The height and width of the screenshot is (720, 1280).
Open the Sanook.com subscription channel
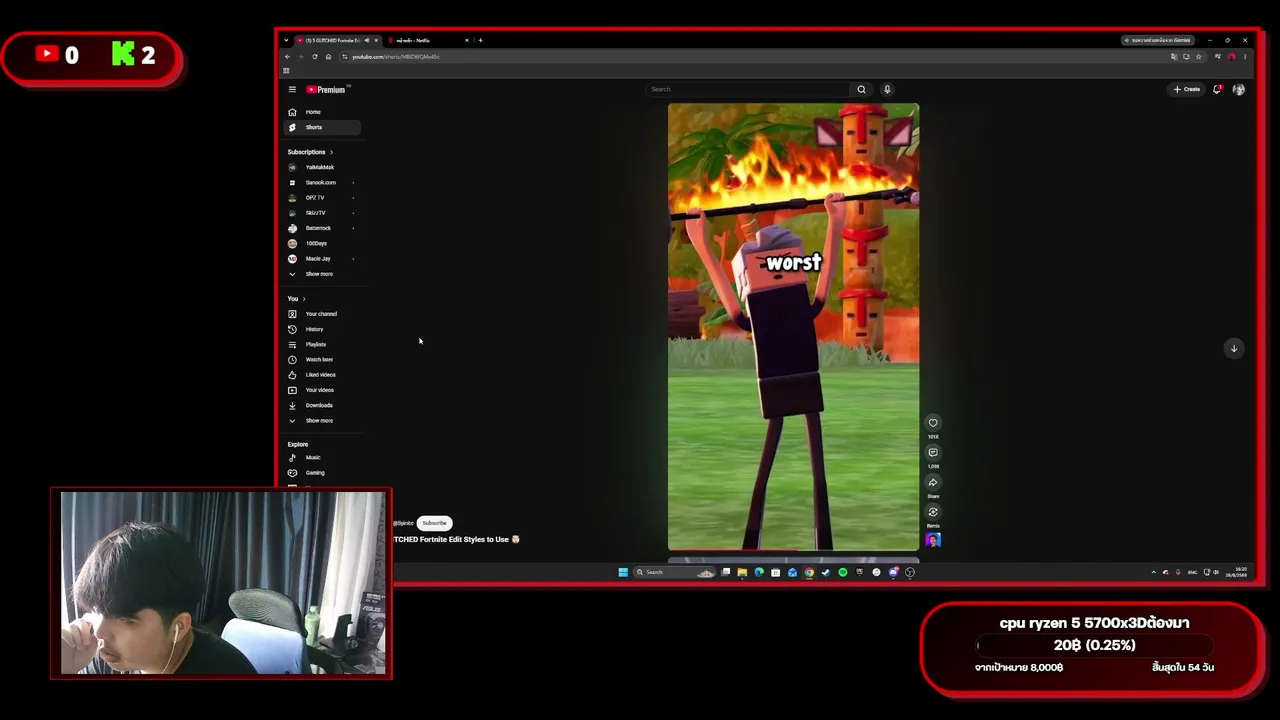321,182
